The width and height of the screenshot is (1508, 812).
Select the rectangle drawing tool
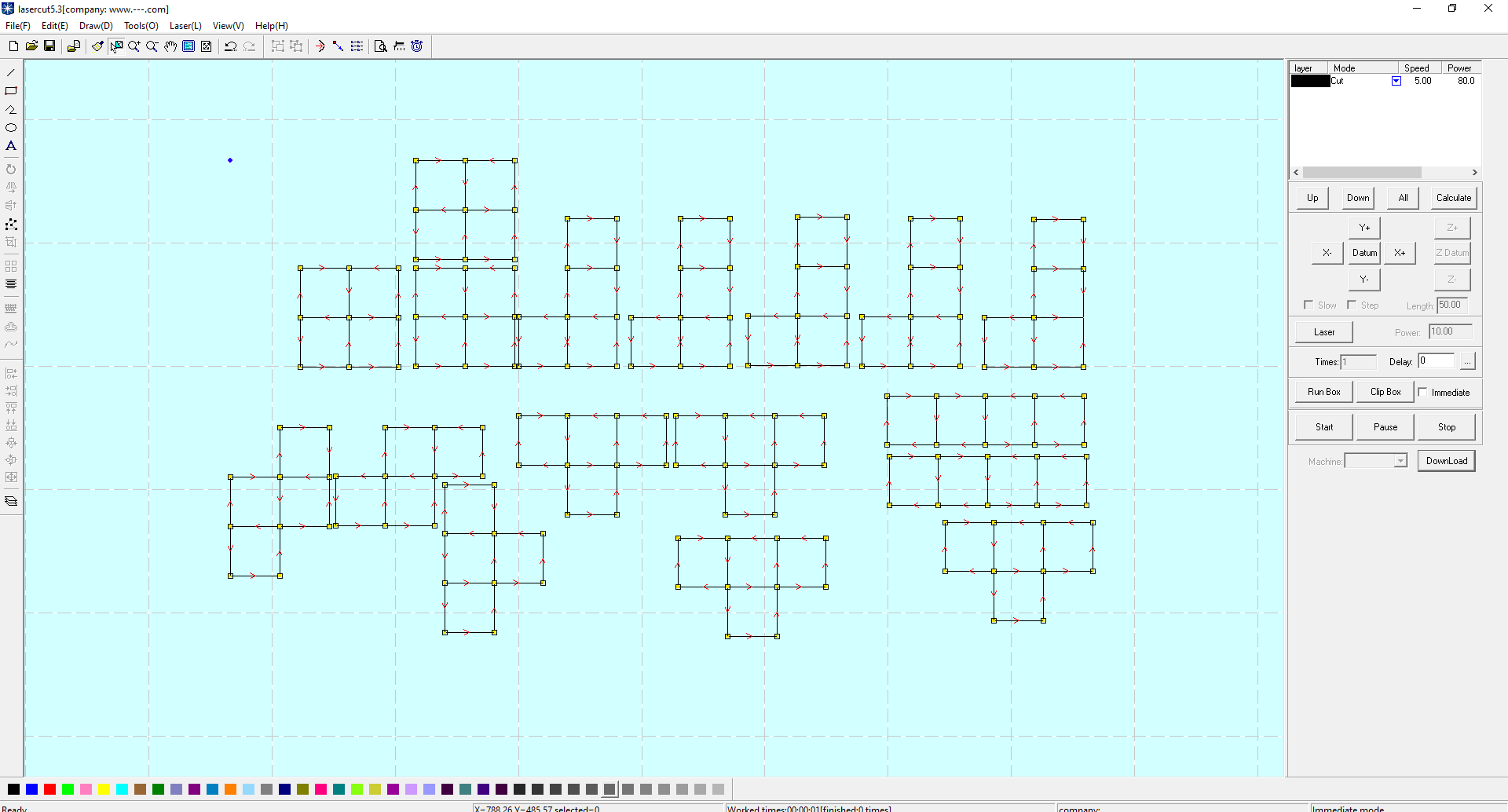click(11, 91)
